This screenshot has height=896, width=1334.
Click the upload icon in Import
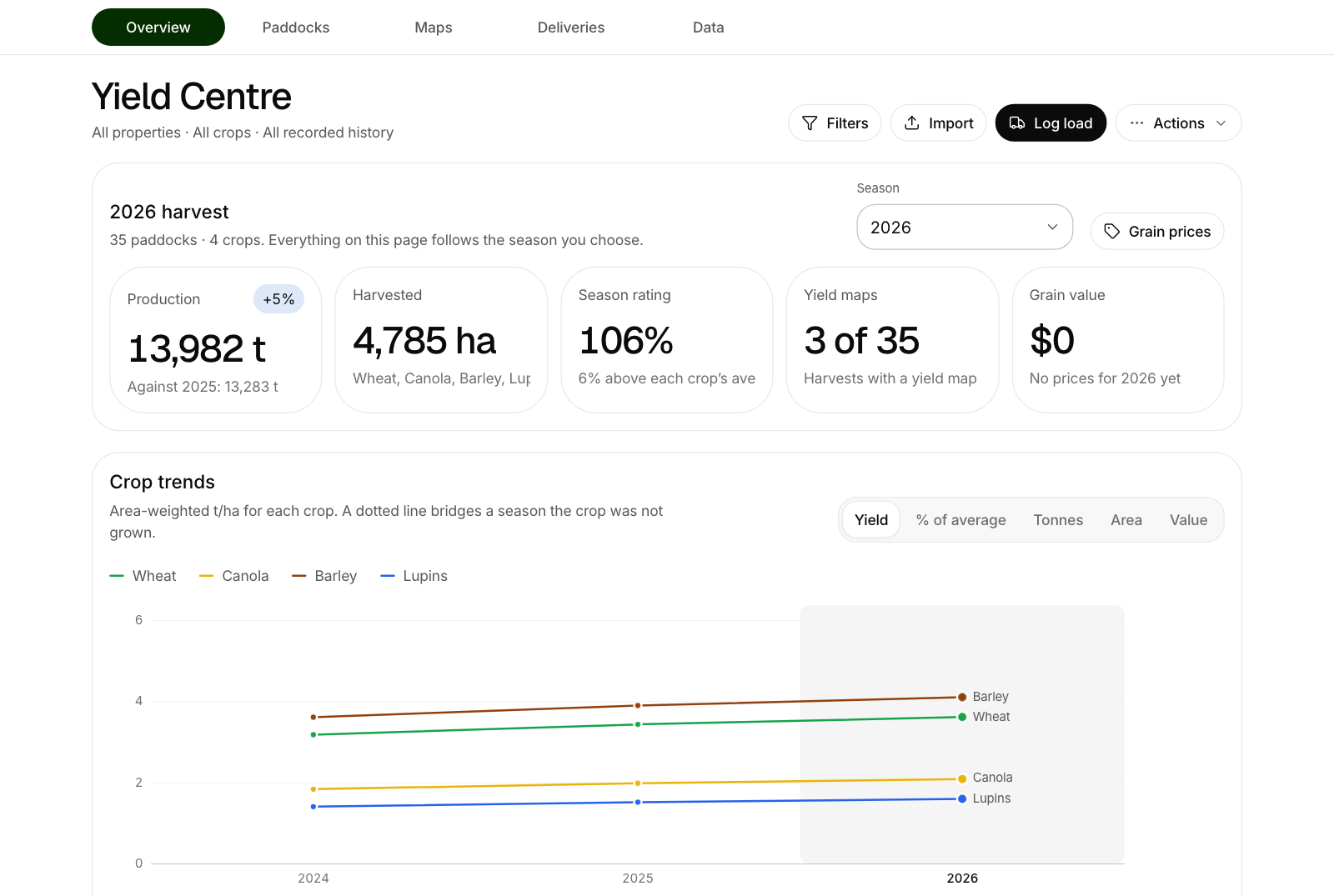912,123
